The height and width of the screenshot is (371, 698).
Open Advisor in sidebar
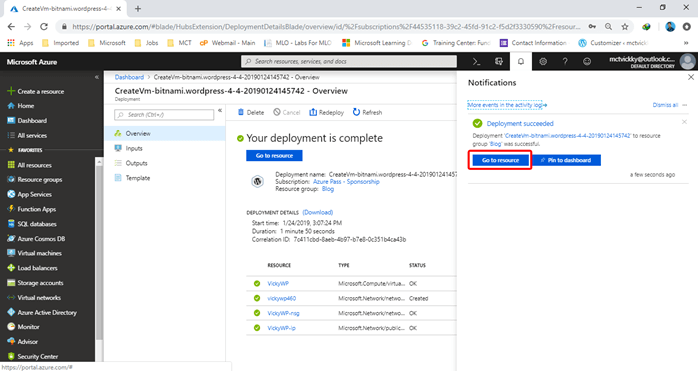(23, 342)
